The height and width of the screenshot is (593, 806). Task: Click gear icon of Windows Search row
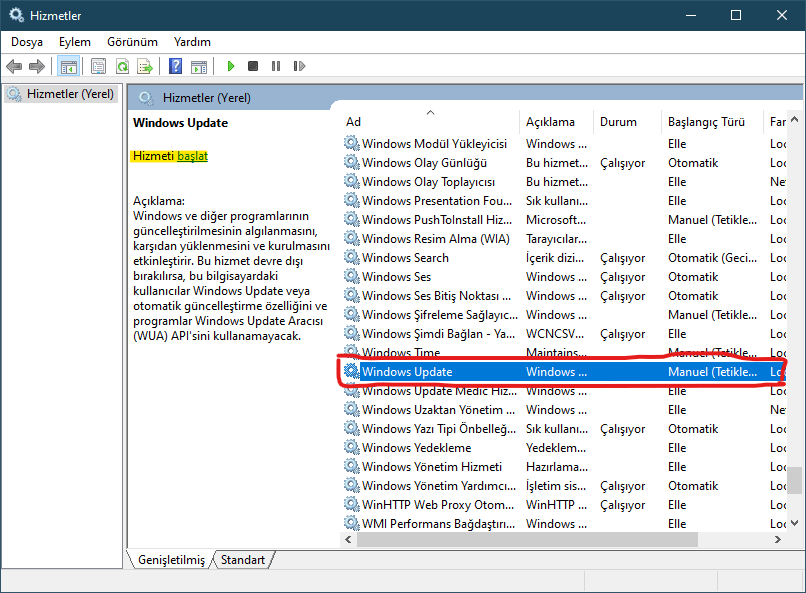[x=352, y=257]
